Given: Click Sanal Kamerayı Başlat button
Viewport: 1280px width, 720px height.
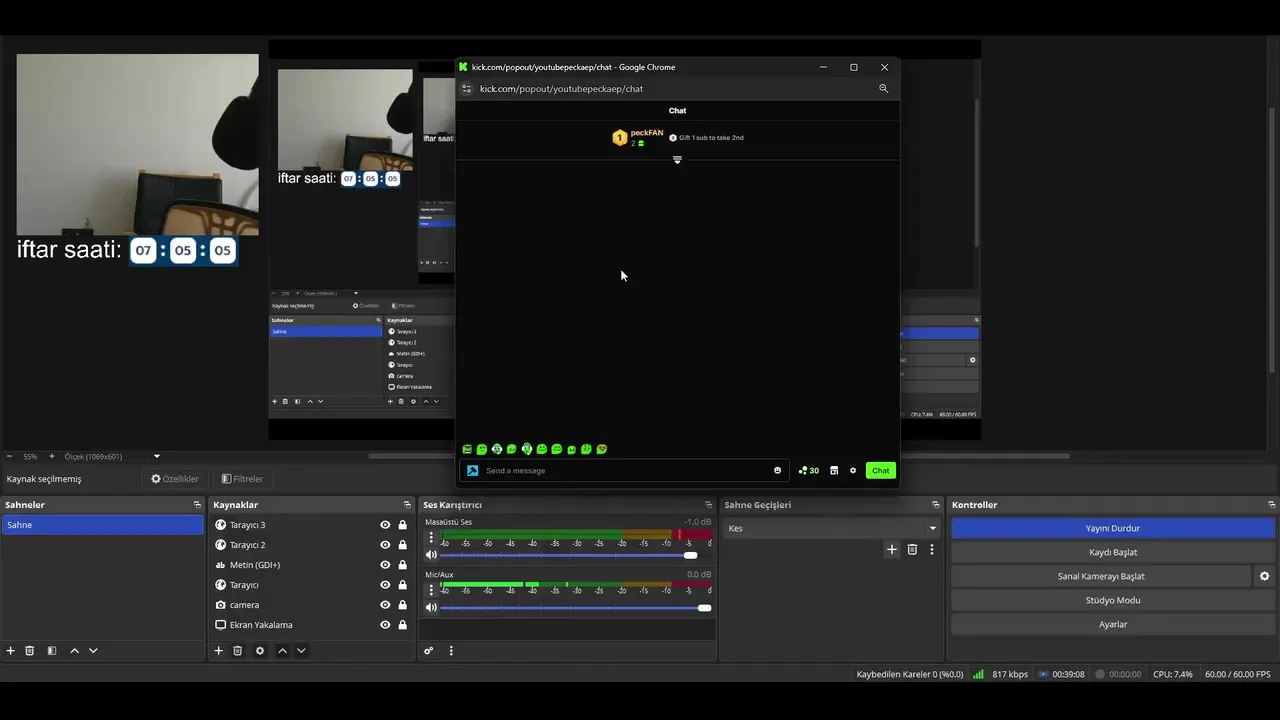Looking at the screenshot, I should (x=1101, y=576).
